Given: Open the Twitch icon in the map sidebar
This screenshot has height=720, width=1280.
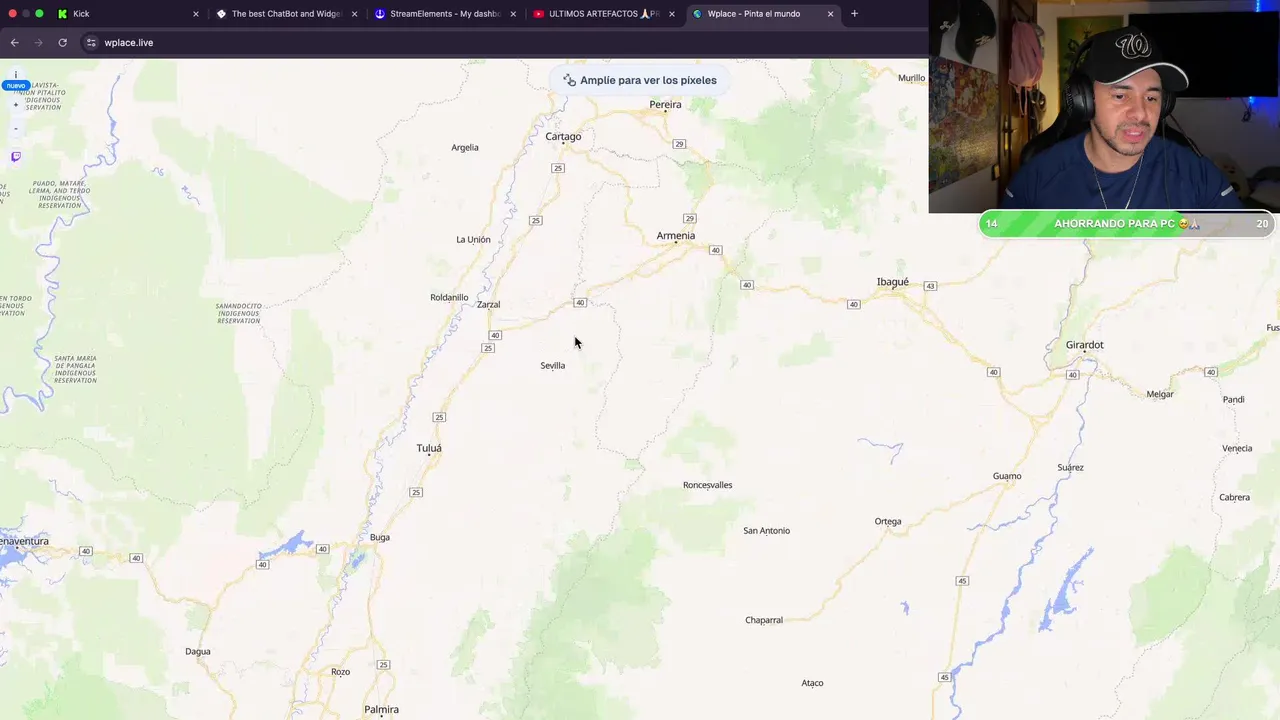Looking at the screenshot, I should click(x=15, y=156).
